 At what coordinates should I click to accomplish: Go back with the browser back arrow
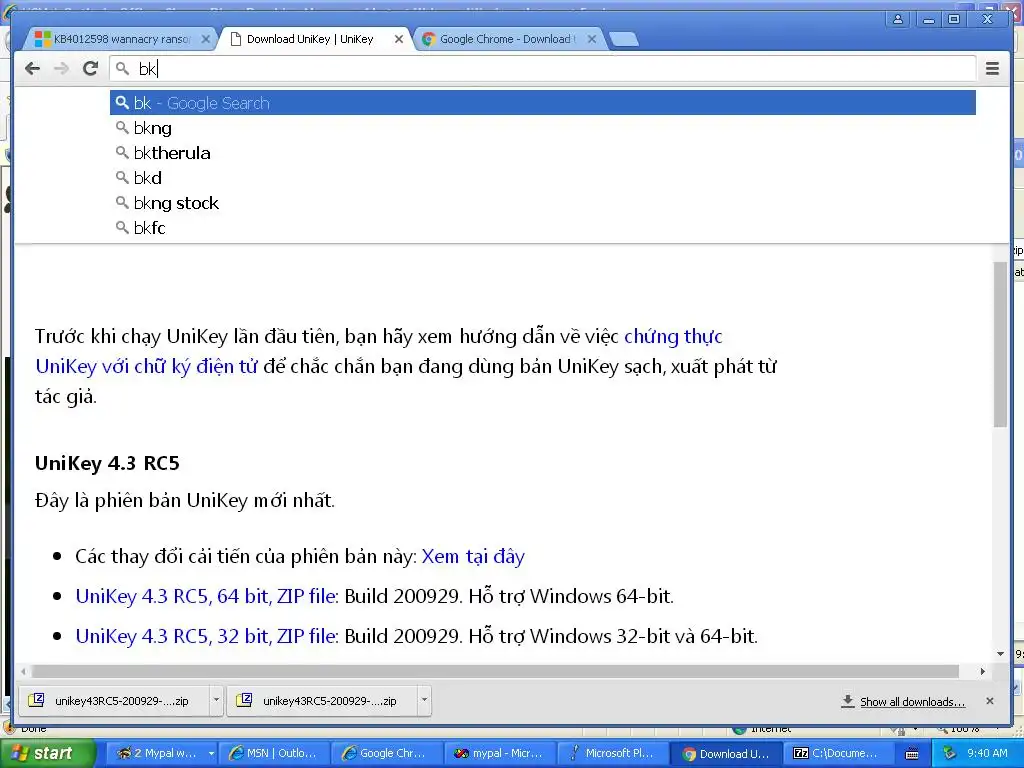(x=32, y=69)
